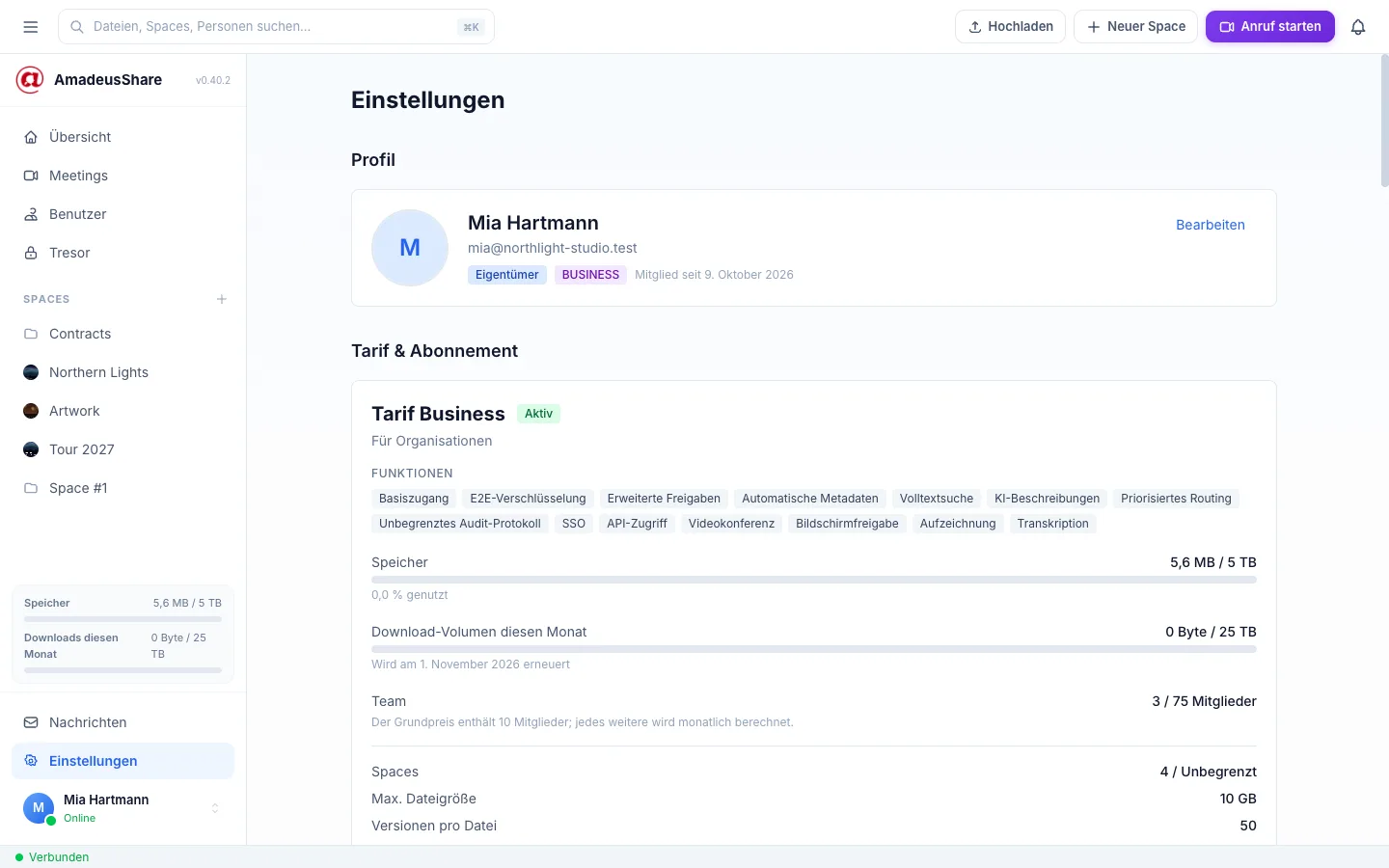Click the AmadeusShare logo icon

(30, 80)
